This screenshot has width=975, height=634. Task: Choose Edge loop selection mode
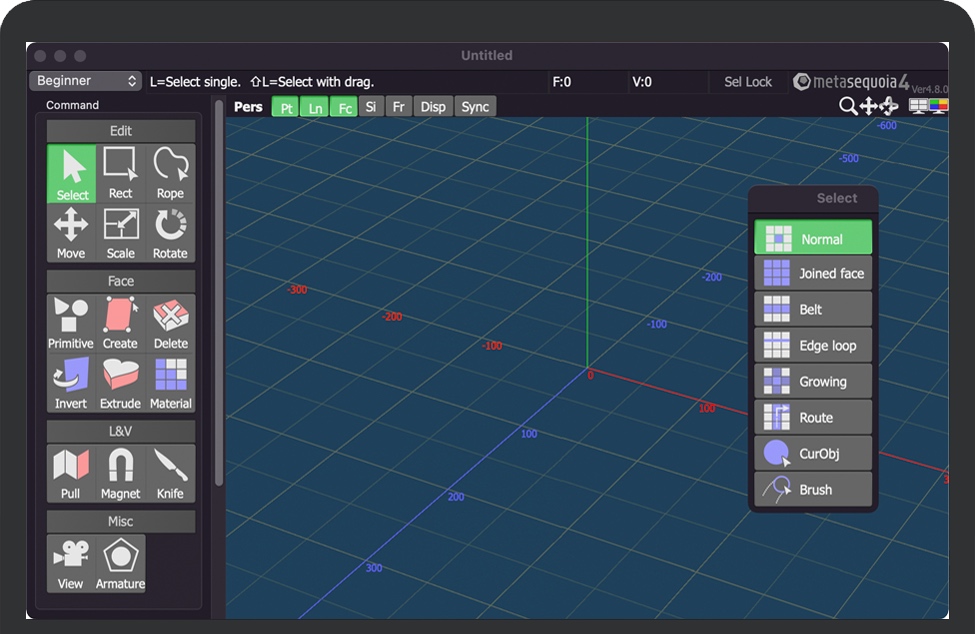click(x=813, y=346)
